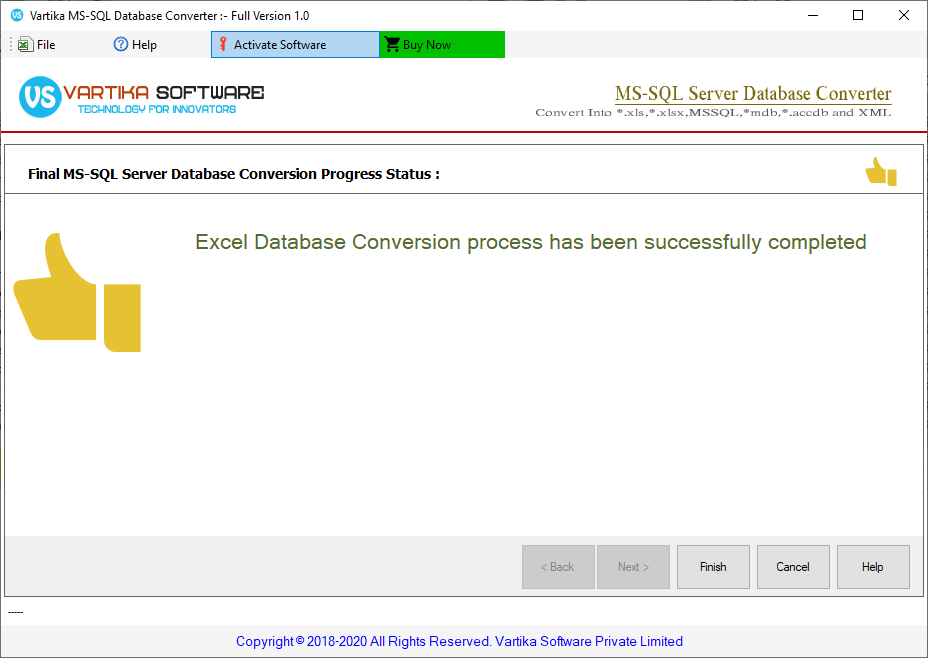Click the app icon in title bar

(17, 15)
